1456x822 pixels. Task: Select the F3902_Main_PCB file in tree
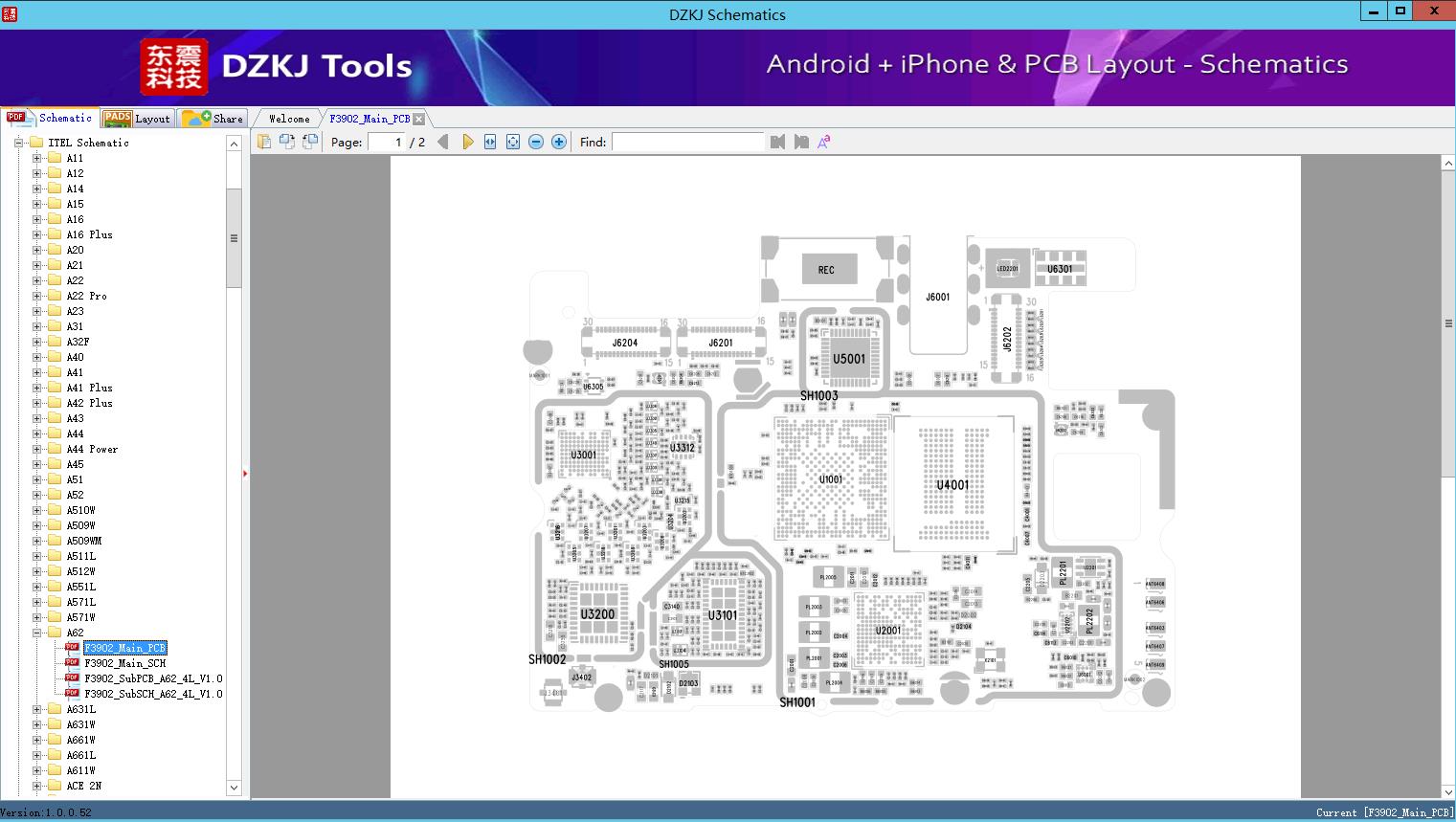(x=124, y=648)
